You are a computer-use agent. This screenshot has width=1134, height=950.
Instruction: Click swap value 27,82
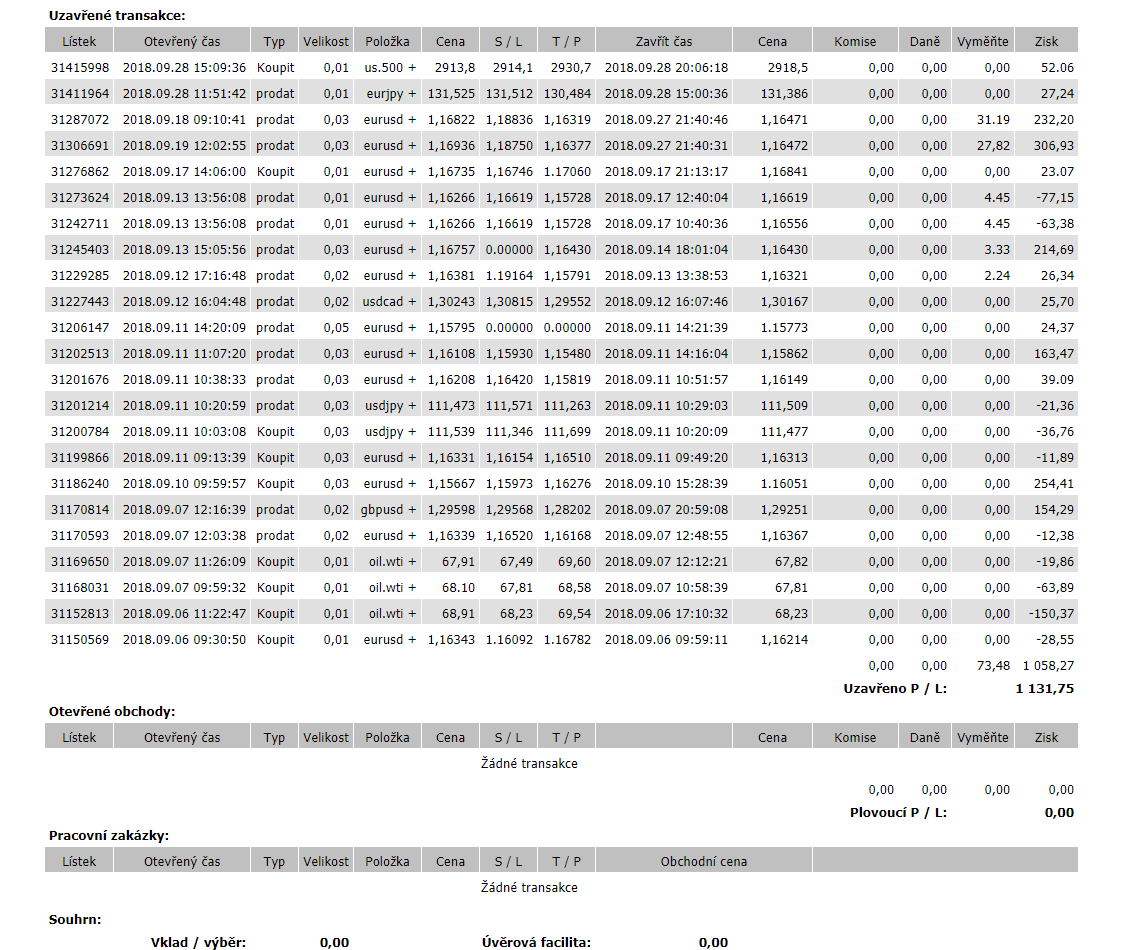tap(993, 146)
